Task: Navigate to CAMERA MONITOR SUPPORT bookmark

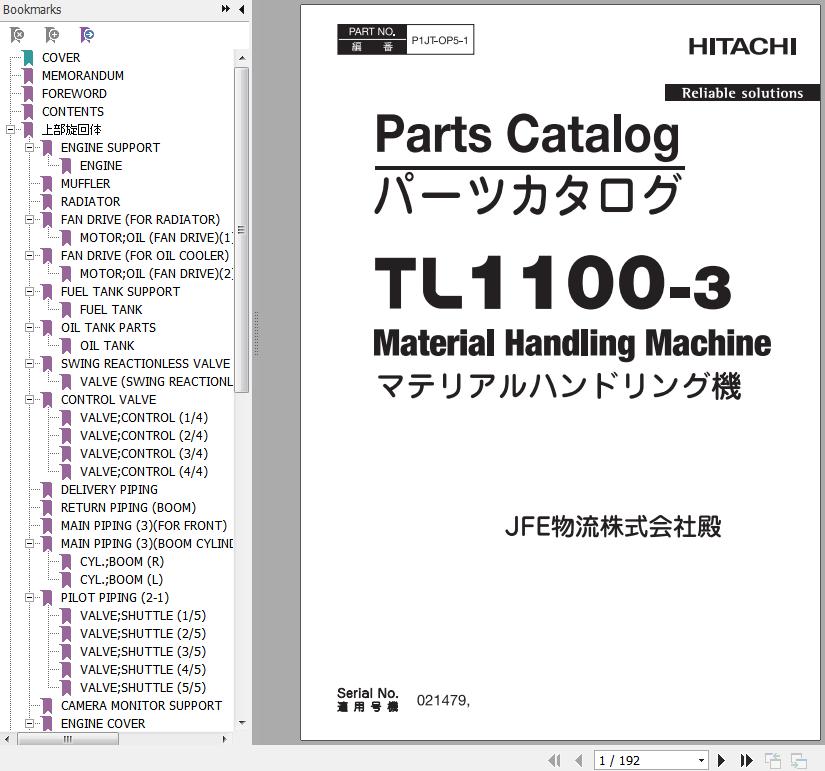Action: coord(141,706)
